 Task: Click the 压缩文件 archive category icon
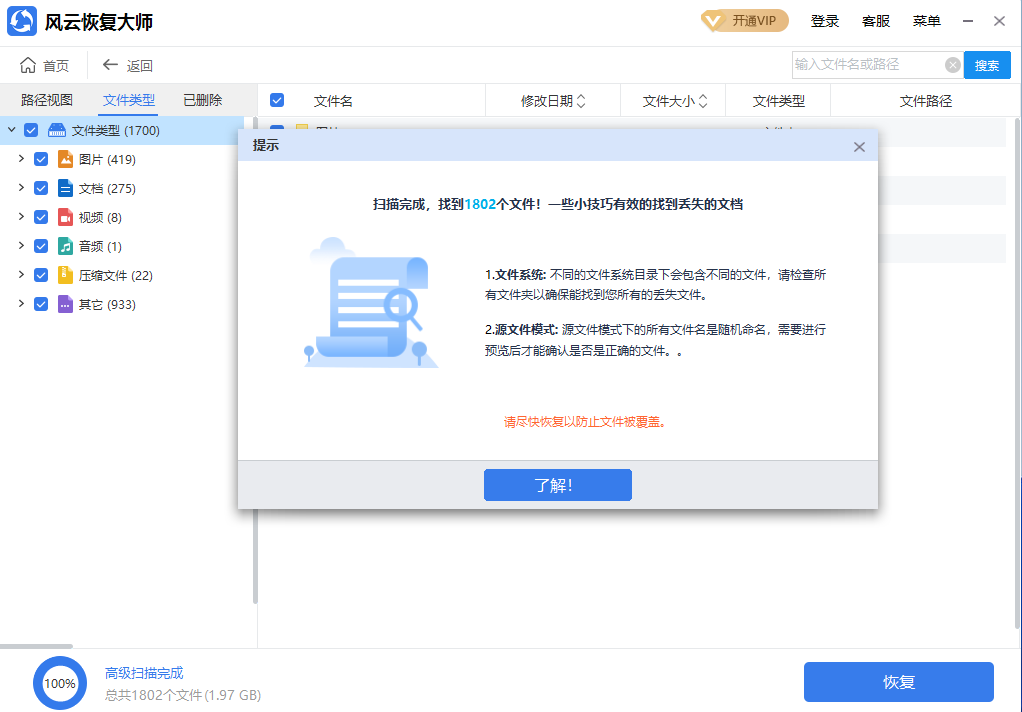coord(65,275)
